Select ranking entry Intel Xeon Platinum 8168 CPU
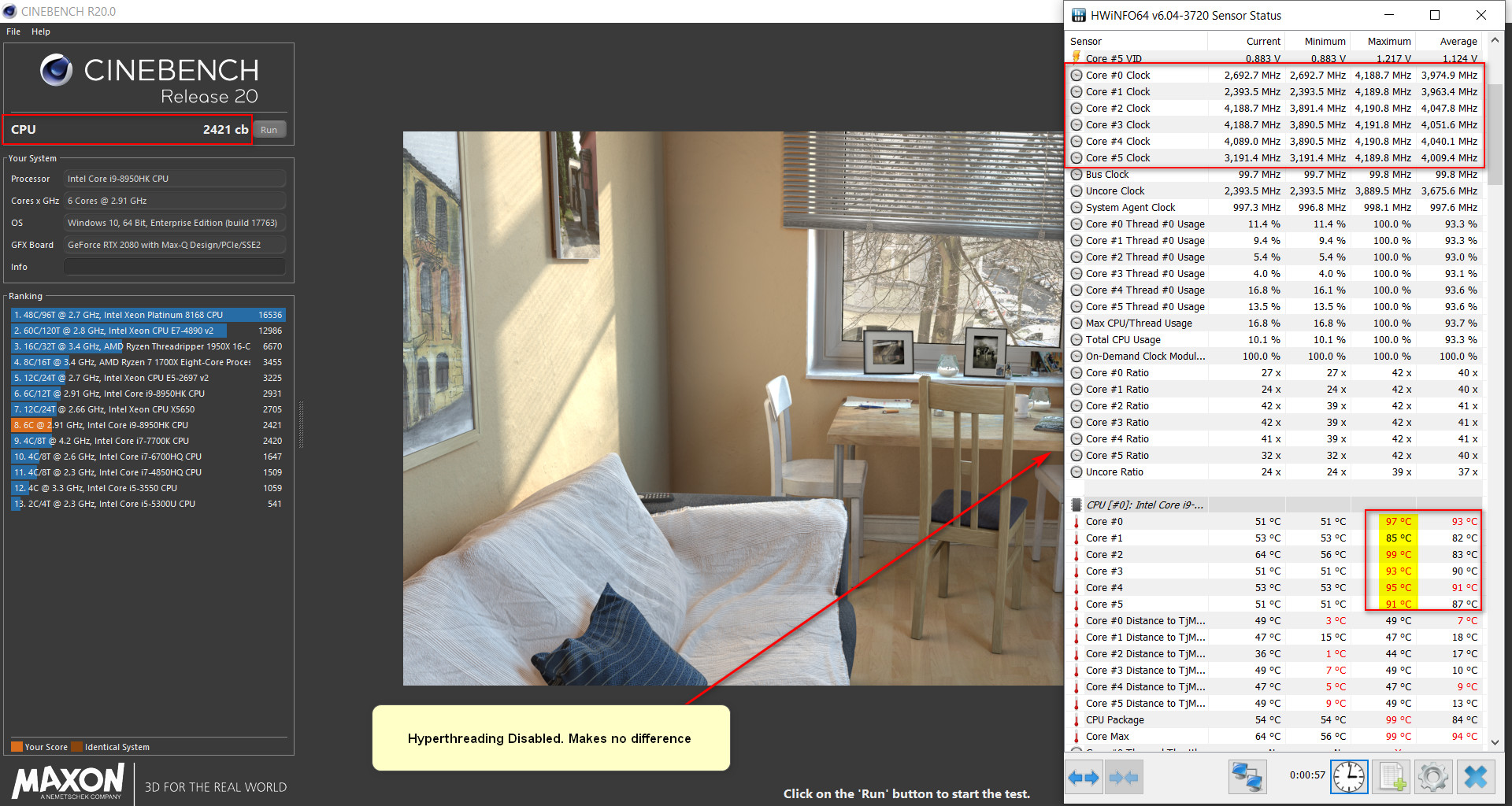This screenshot has width=1512, height=806. (x=147, y=315)
